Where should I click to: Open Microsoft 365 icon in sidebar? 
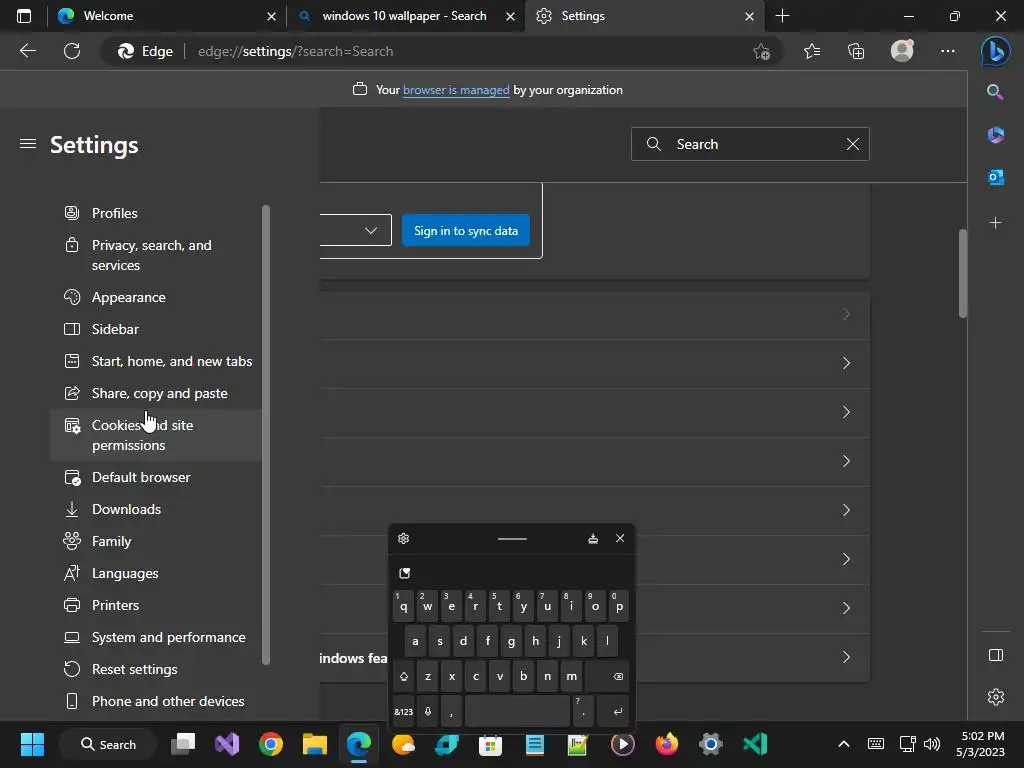[995, 135]
